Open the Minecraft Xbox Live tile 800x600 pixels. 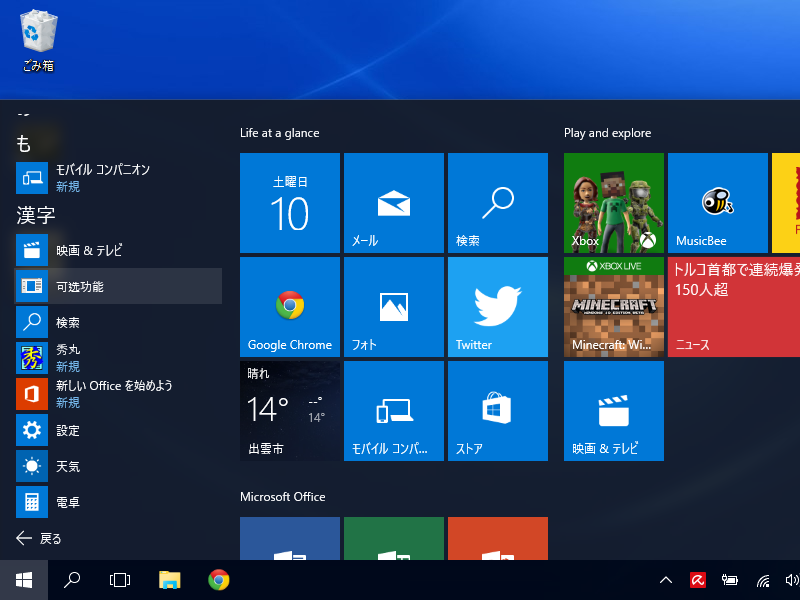point(614,307)
